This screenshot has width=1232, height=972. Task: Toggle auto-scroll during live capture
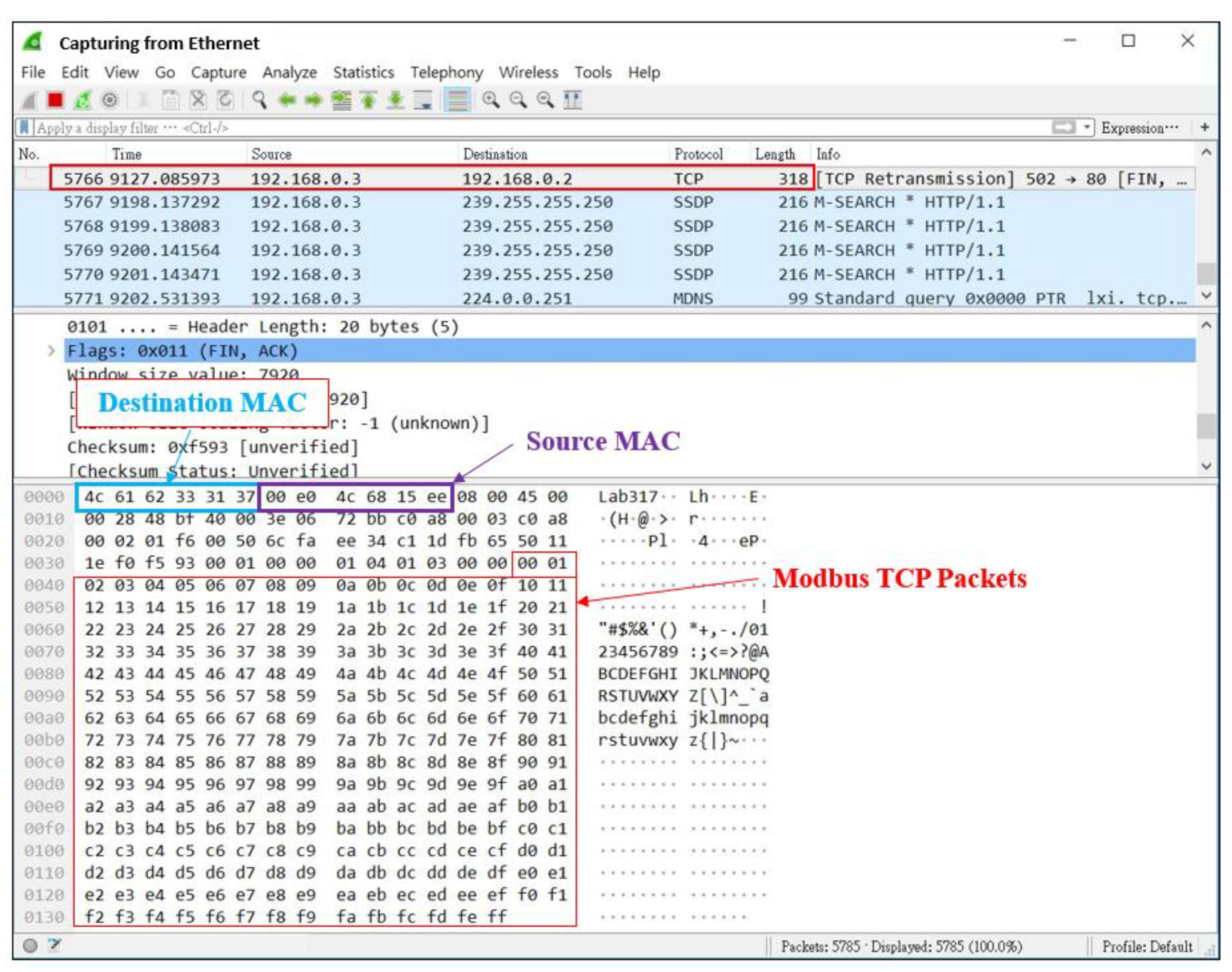click(423, 101)
